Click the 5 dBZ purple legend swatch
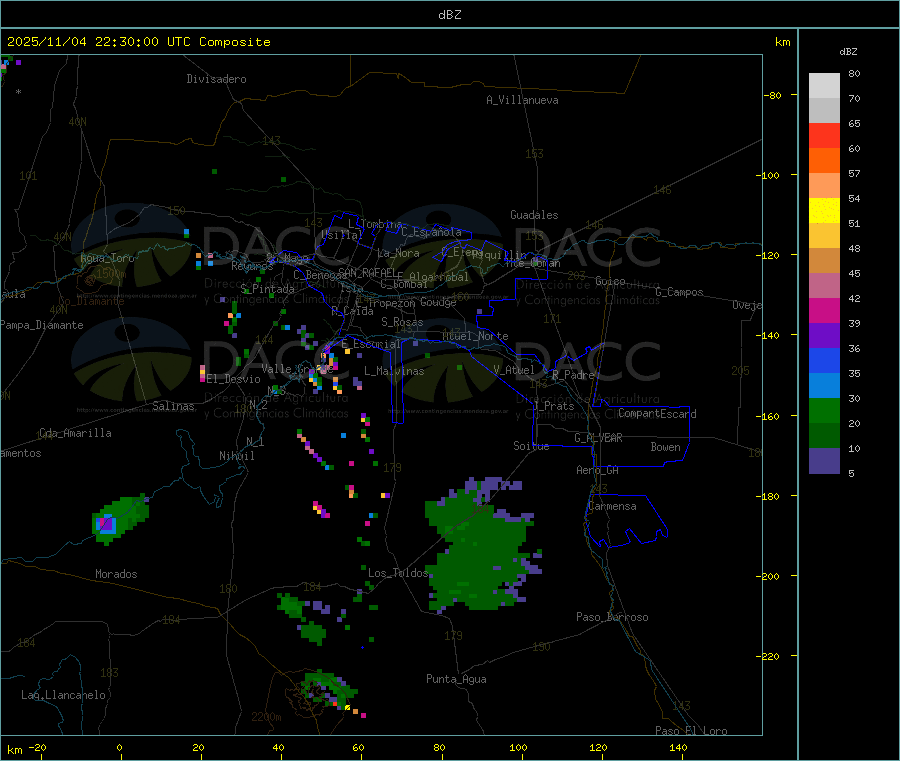The width and height of the screenshot is (900, 761). (x=824, y=461)
